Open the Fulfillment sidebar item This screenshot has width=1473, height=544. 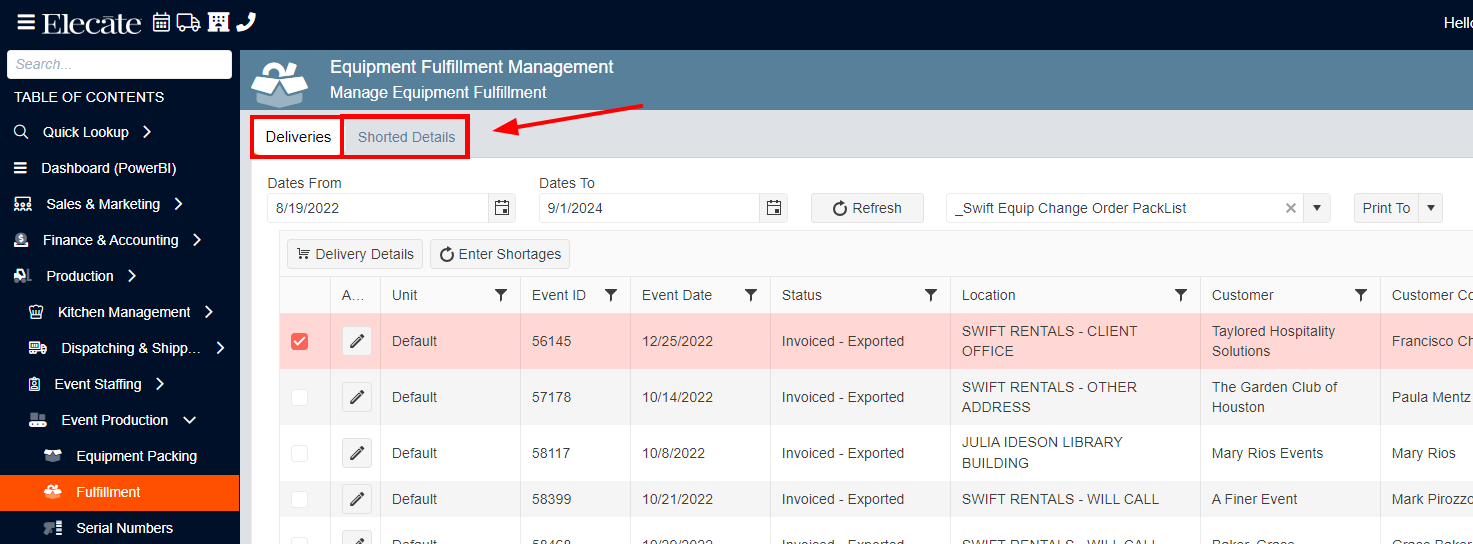click(119, 492)
